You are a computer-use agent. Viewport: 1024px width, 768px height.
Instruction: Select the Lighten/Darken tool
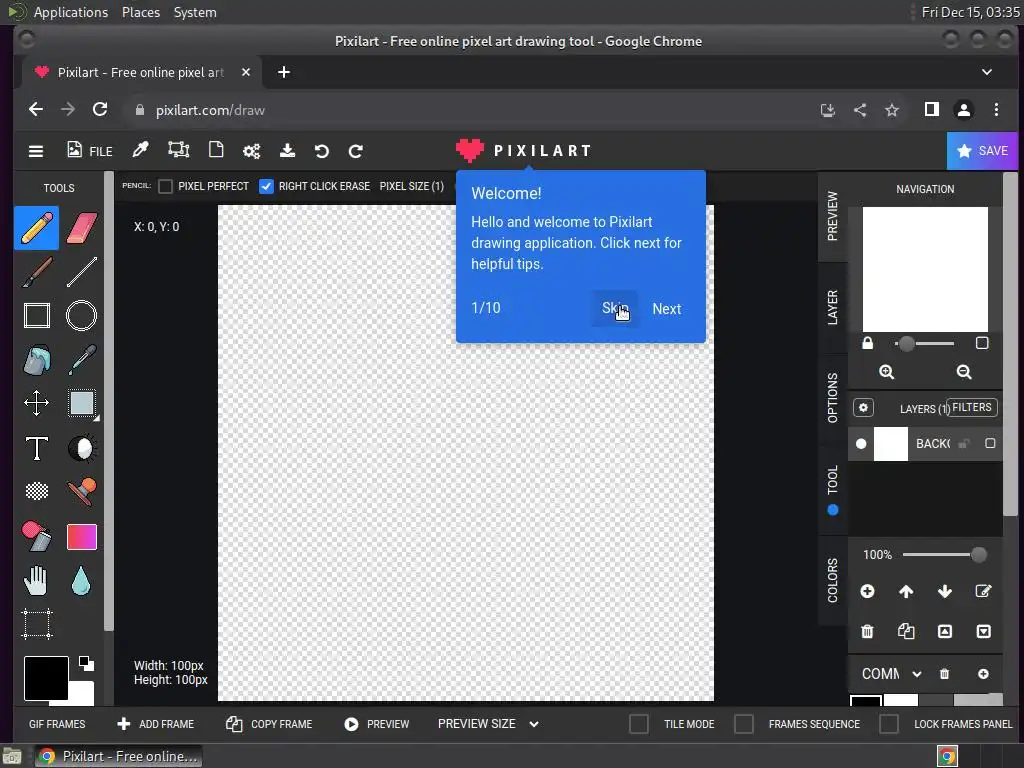(x=82, y=448)
